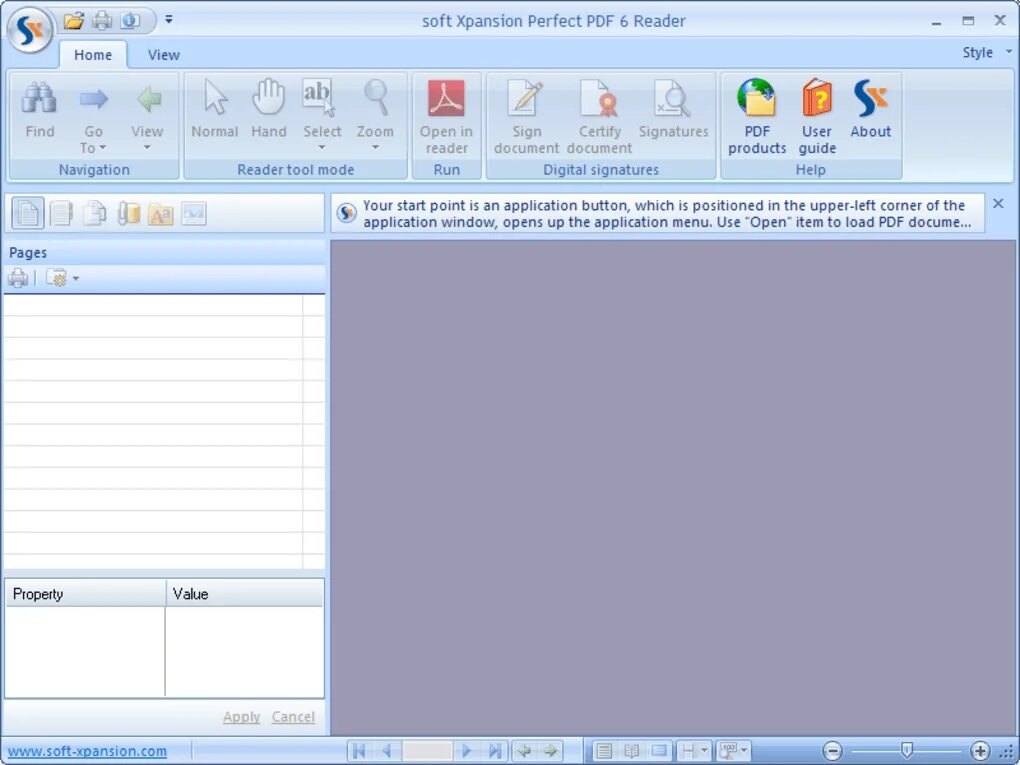
Task: Open the Find binoculars tool
Action: [40, 109]
